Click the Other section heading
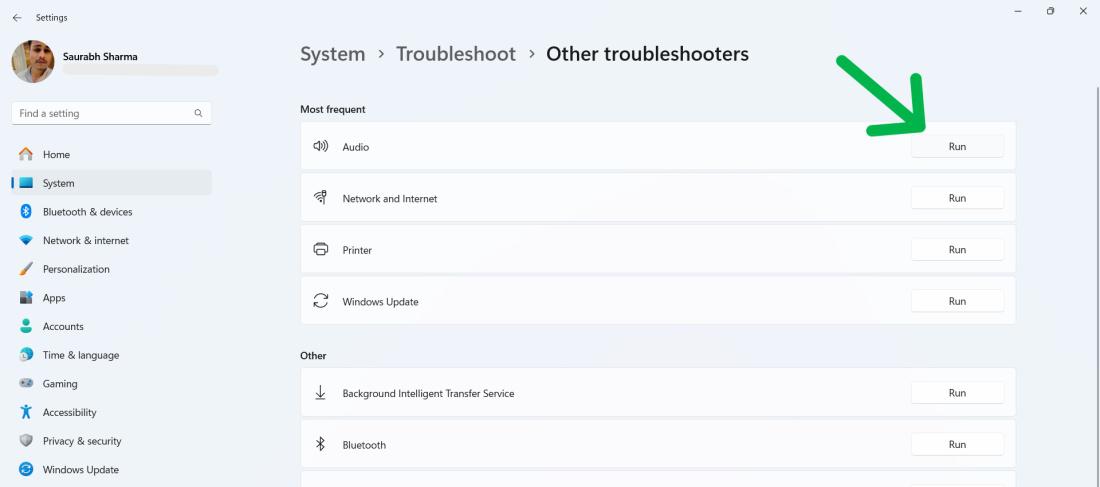Image resolution: width=1100 pixels, height=487 pixels. click(x=313, y=356)
